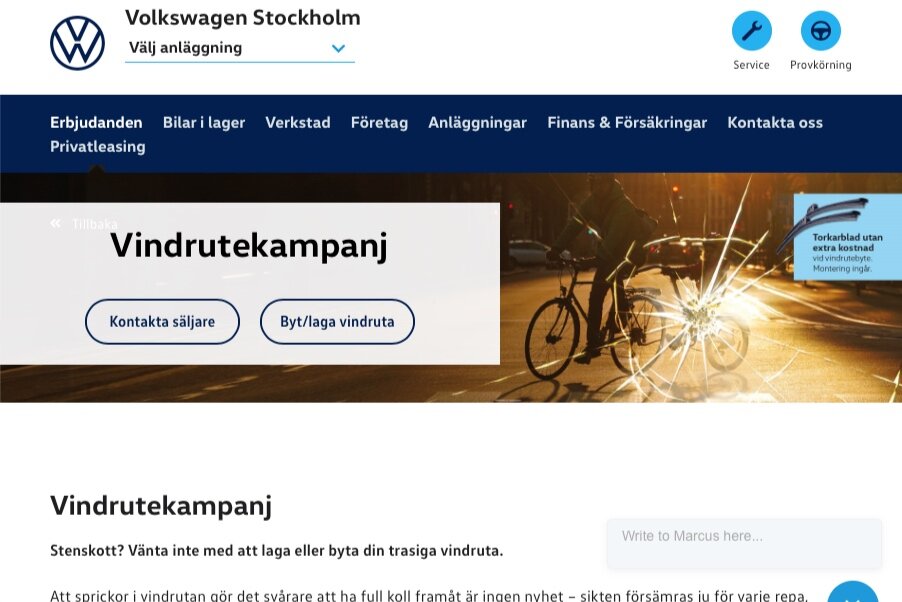Open Provkörning steering wheel icon
The image size is (902, 602).
(820, 31)
